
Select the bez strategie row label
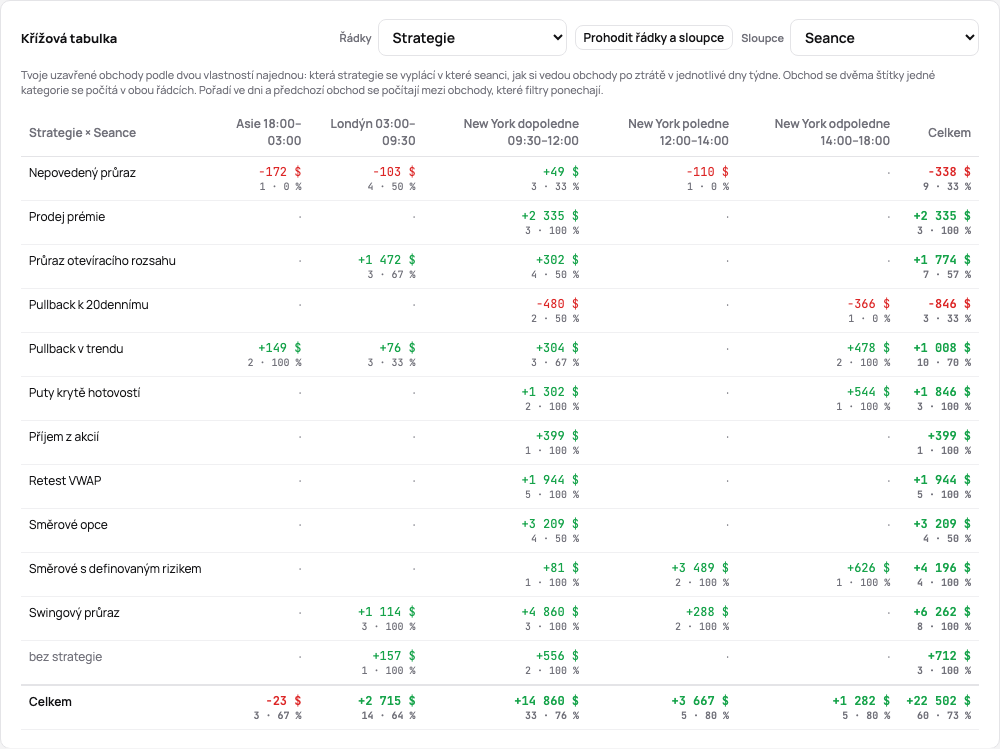pyautogui.click(x=65, y=657)
